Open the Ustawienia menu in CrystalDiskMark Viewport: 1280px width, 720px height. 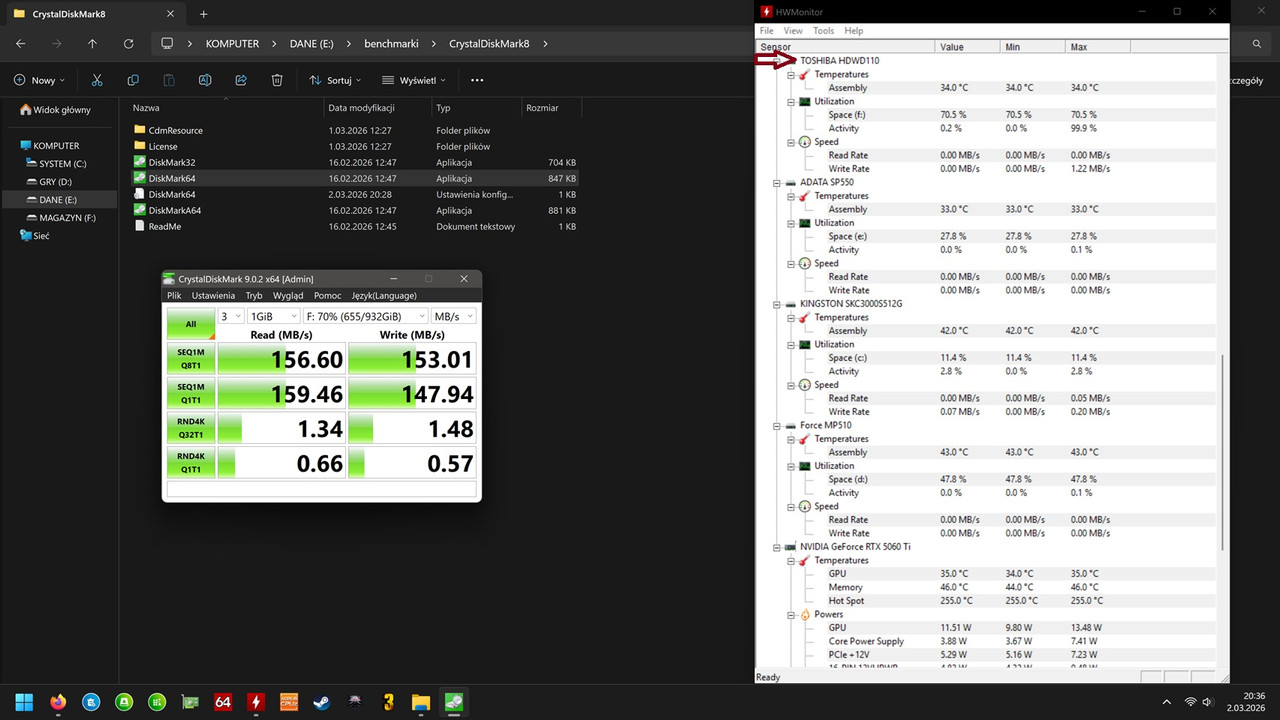click(213, 296)
